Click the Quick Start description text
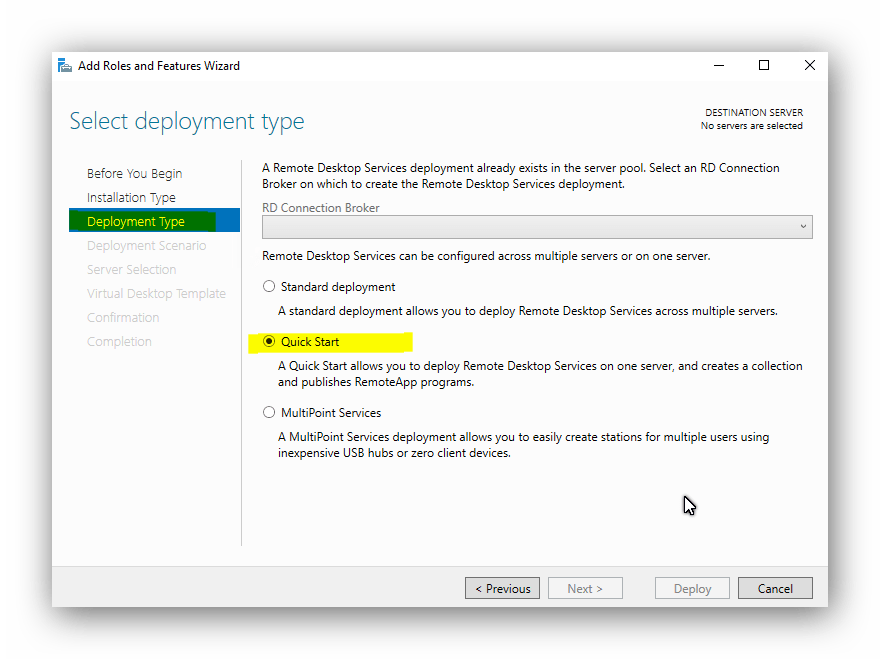The height and width of the screenshot is (659, 880). click(x=540, y=374)
